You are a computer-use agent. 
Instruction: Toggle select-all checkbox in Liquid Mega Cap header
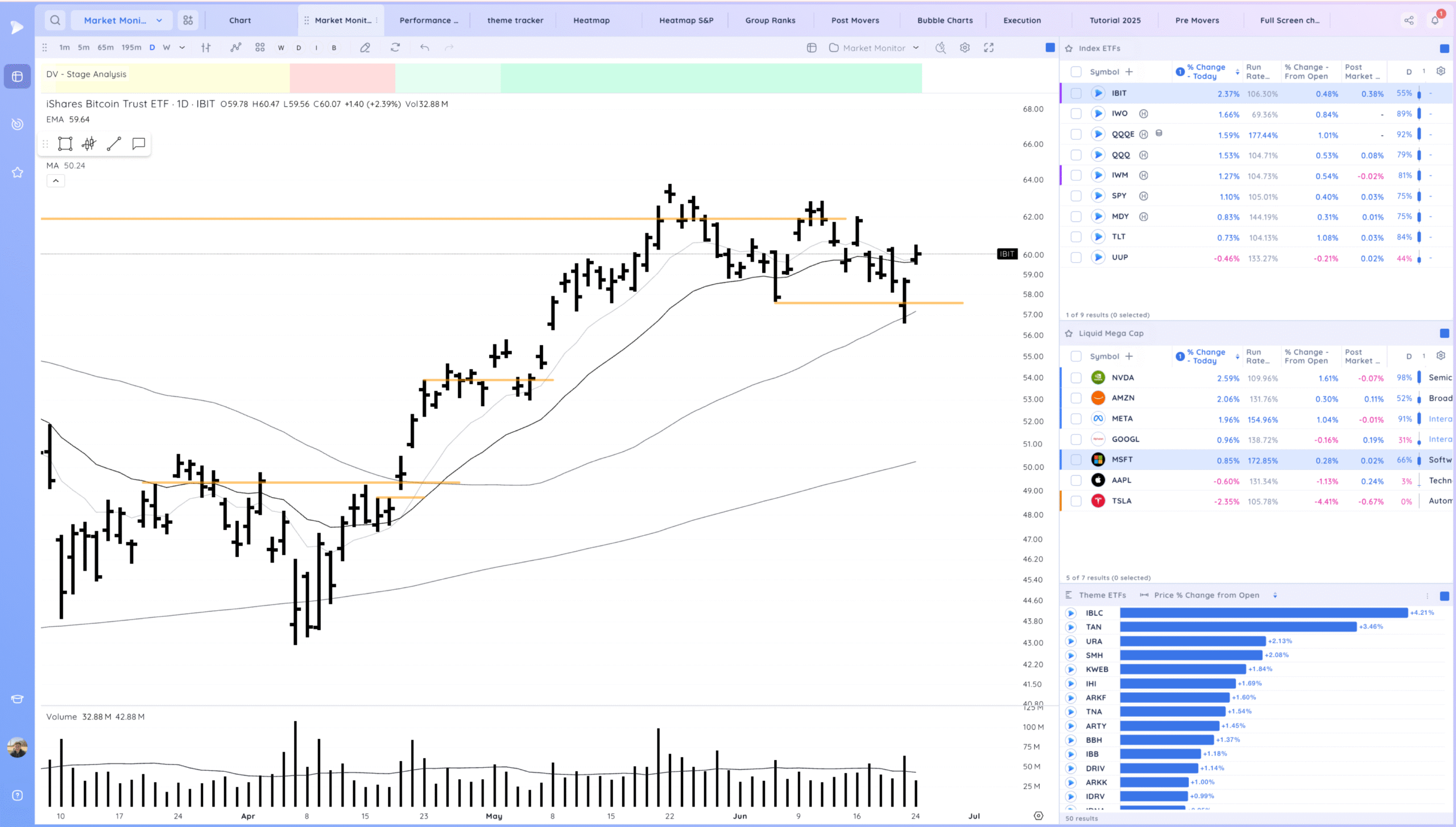tap(1076, 356)
